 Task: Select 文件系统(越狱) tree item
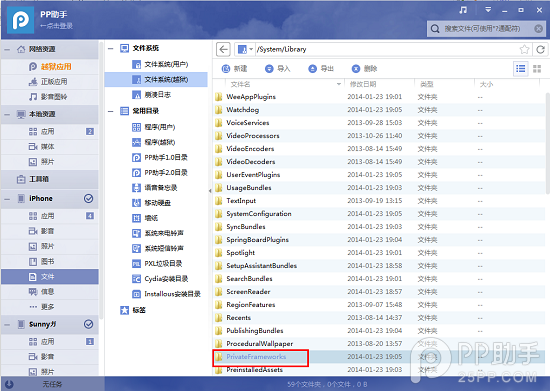(x=156, y=80)
